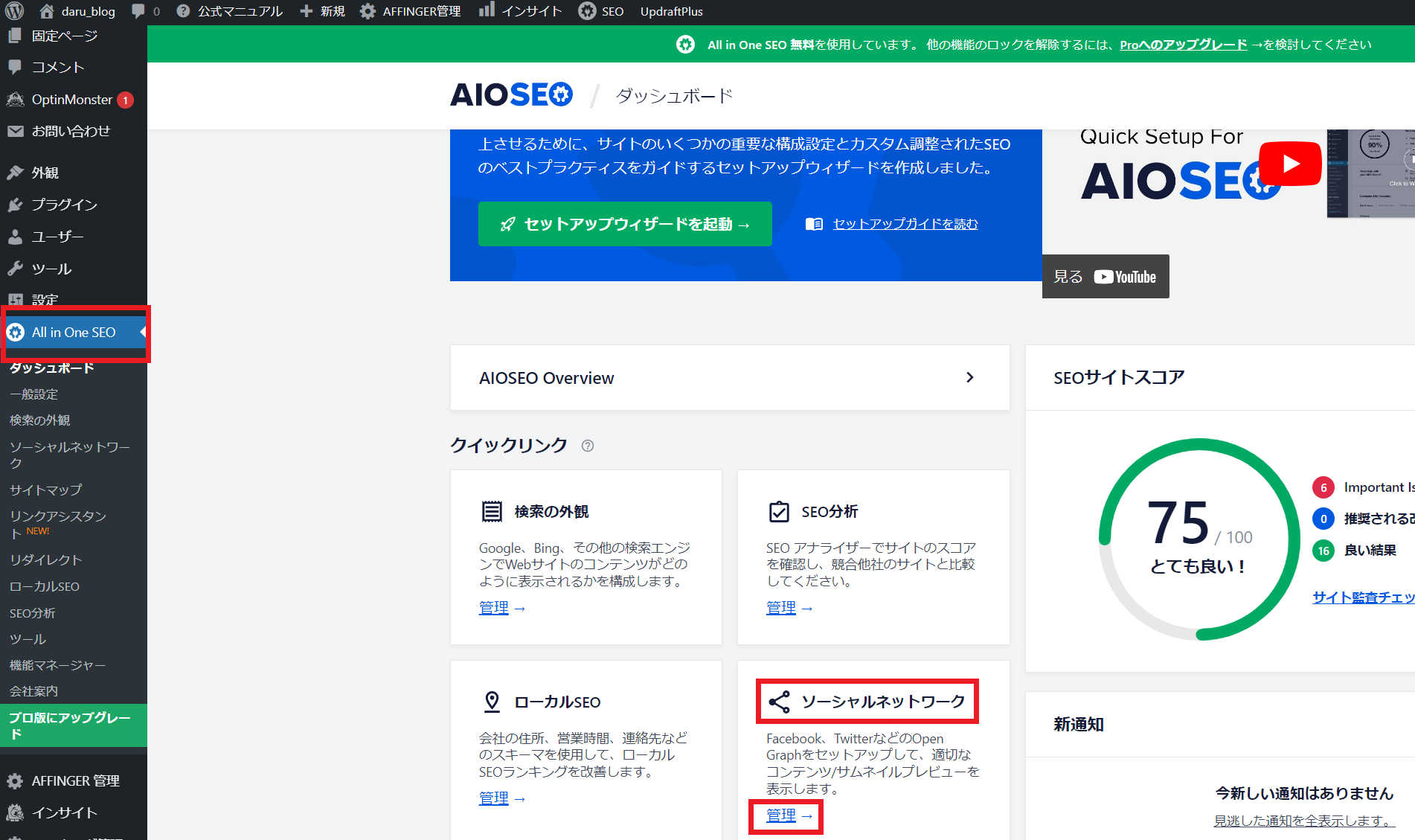Click the Proへのアップグレード link in green banner

tap(1183, 45)
